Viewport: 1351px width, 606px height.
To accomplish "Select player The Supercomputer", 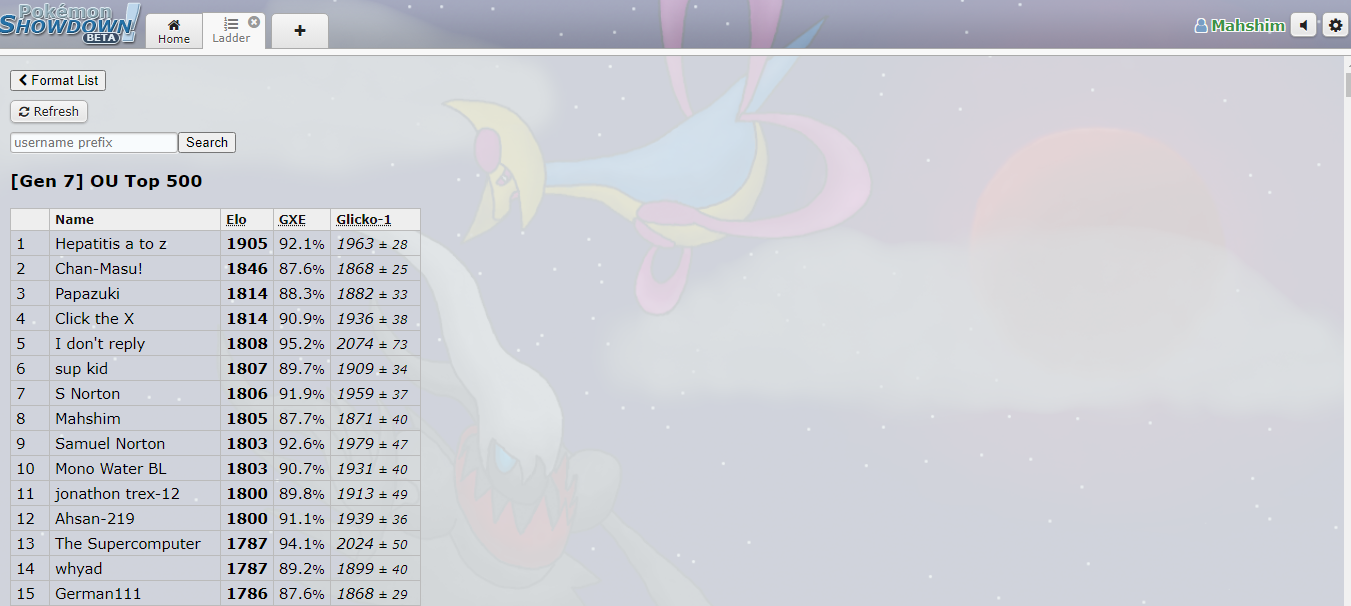I will (x=128, y=543).
